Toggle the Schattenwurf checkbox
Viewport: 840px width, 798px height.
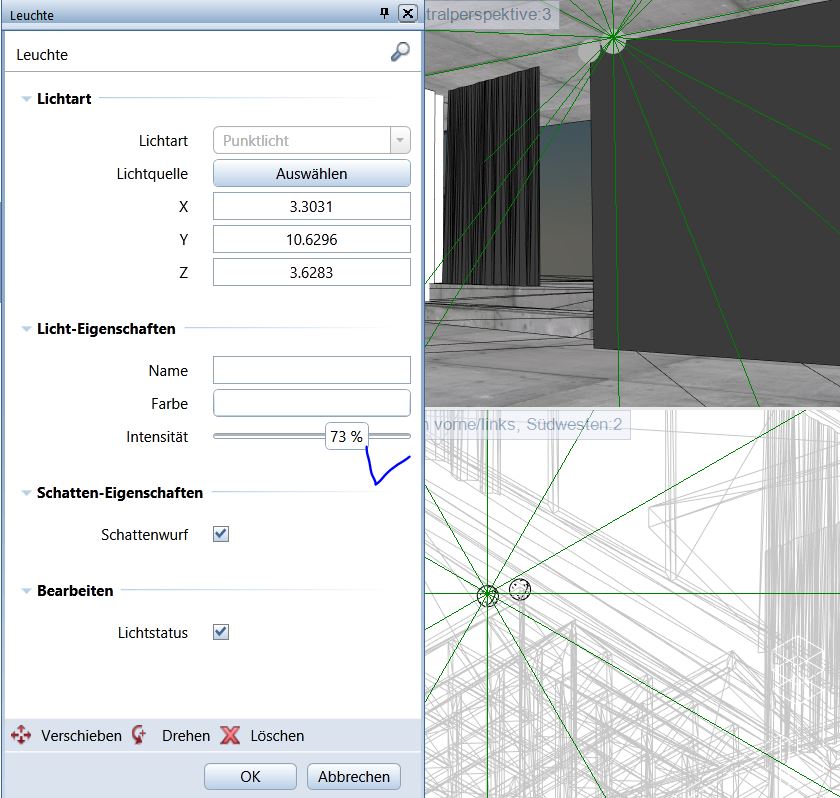pos(221,534)
